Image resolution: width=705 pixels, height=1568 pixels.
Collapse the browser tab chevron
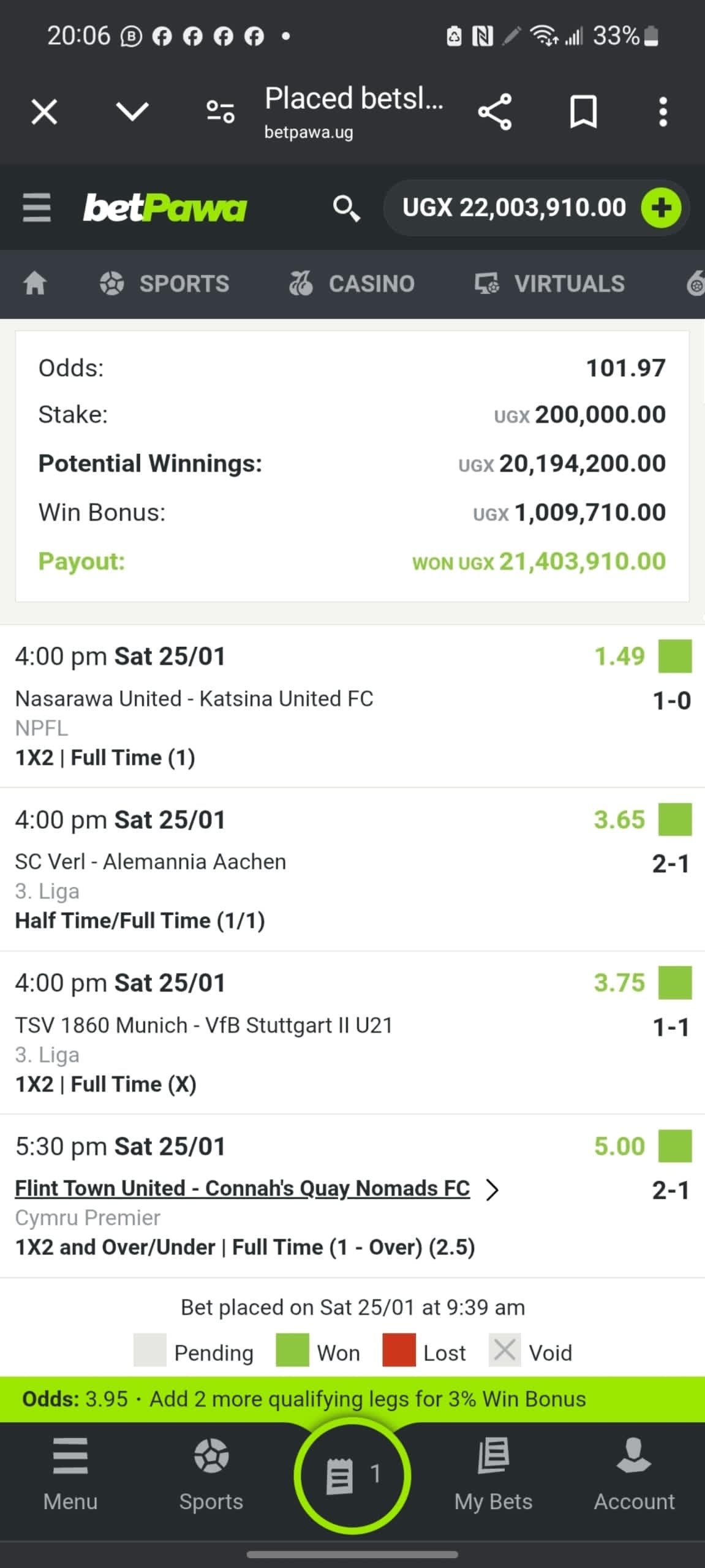132,112
